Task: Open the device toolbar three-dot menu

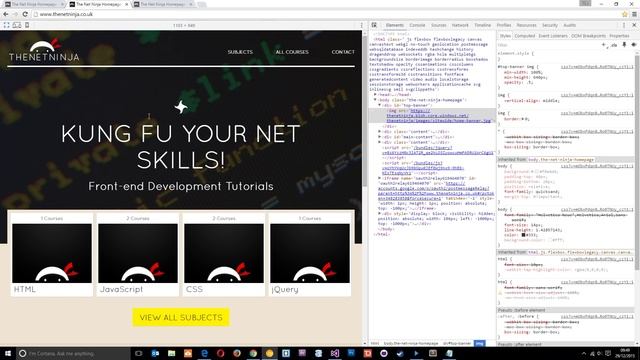Action: [x=362, y=25]
